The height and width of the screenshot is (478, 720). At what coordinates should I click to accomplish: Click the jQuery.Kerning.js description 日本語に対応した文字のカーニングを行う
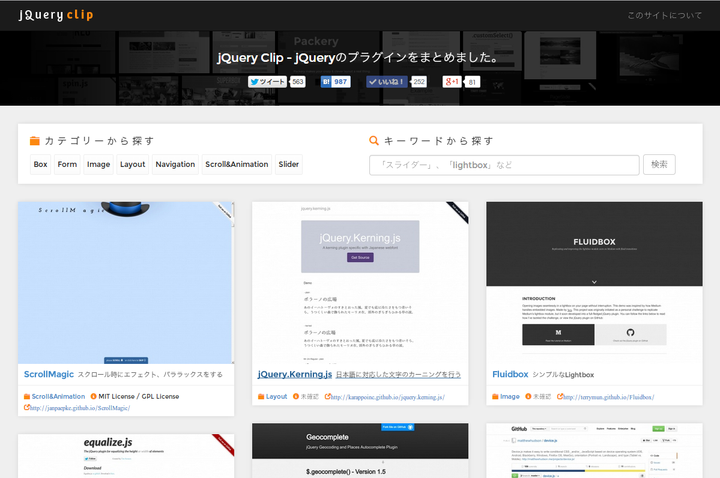pos(398,375)
